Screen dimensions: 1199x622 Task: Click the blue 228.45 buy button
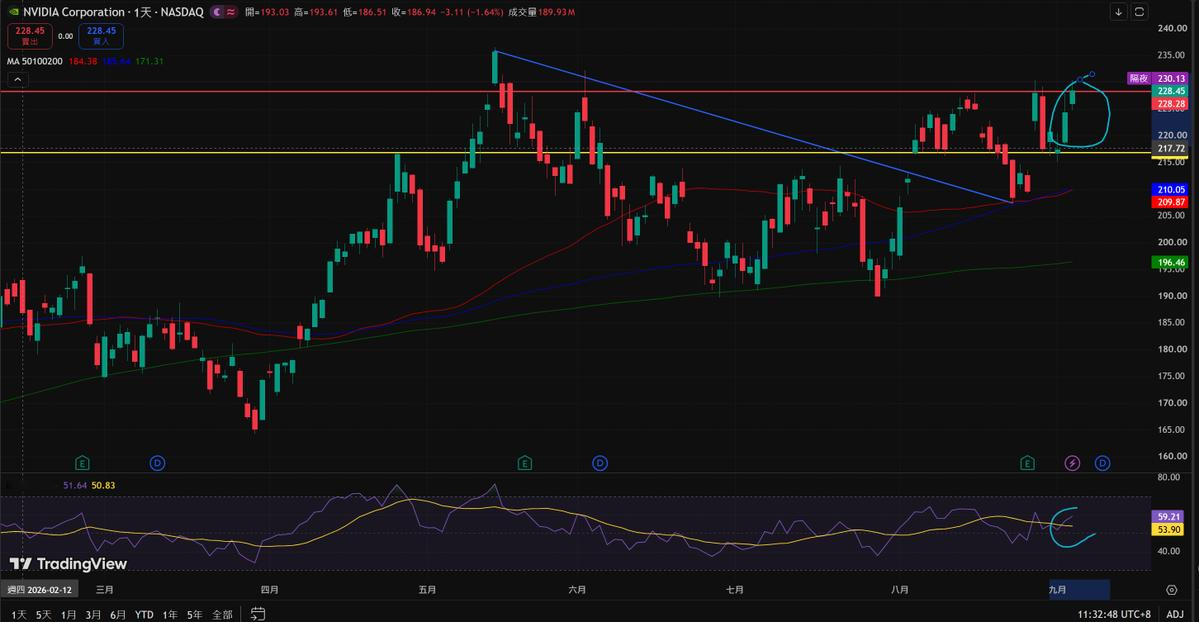click(x=101, y=36)
